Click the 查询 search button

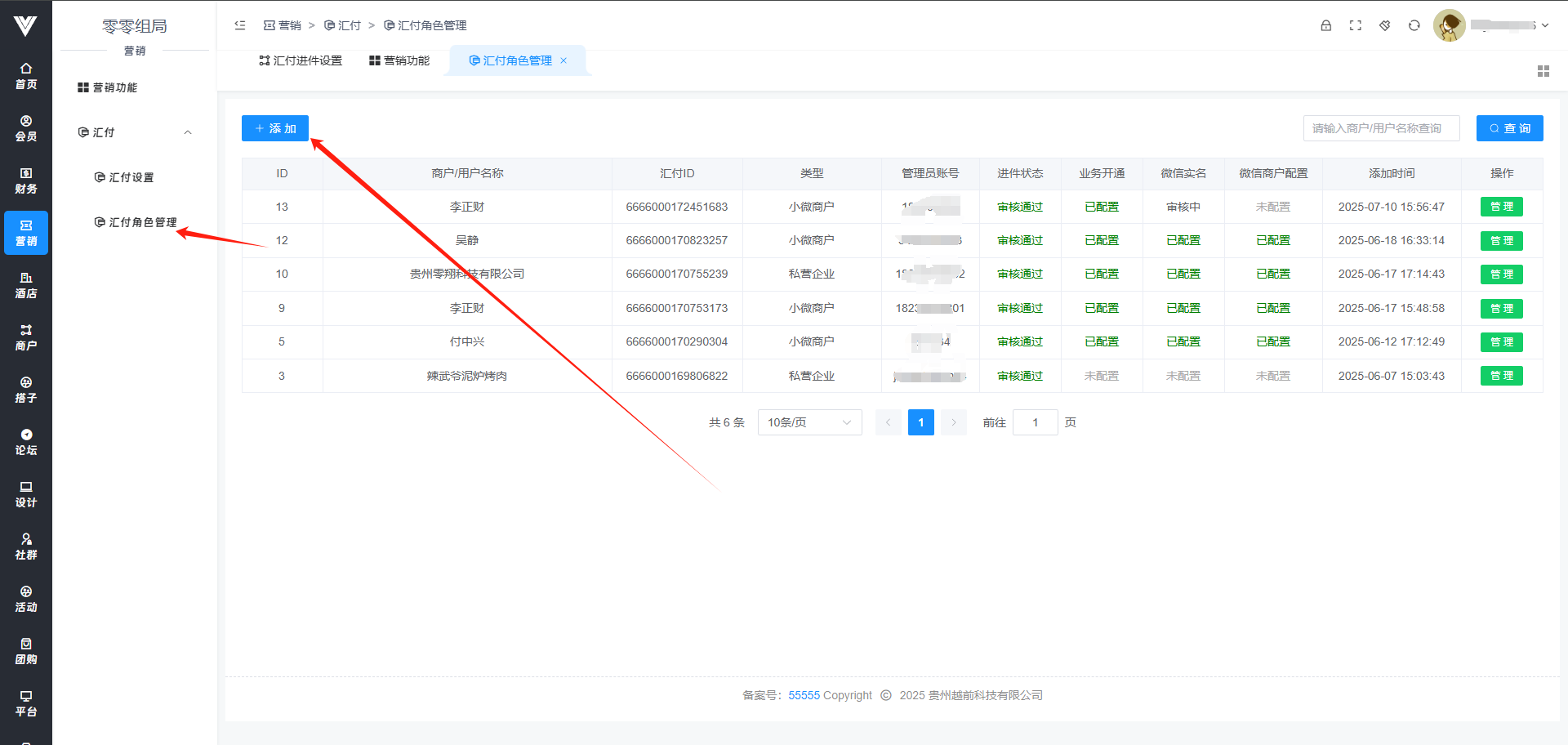point(1509,128)
